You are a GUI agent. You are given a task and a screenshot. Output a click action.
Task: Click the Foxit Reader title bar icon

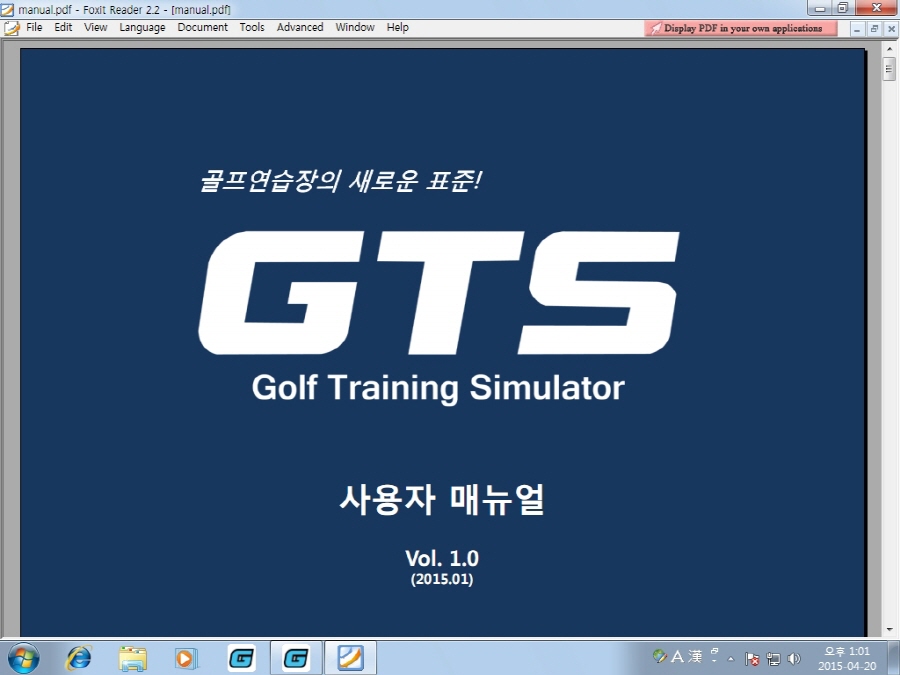point(7,9)
